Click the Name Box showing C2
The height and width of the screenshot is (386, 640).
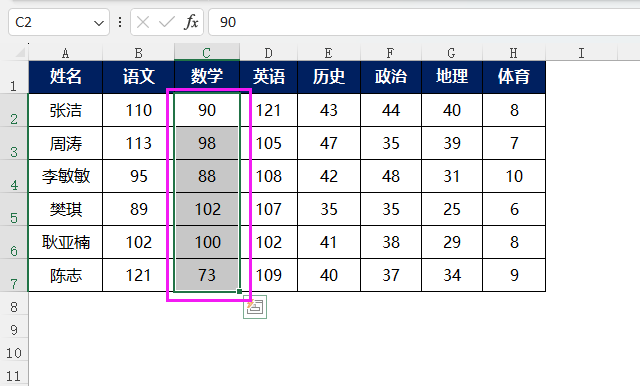[59, 22]
